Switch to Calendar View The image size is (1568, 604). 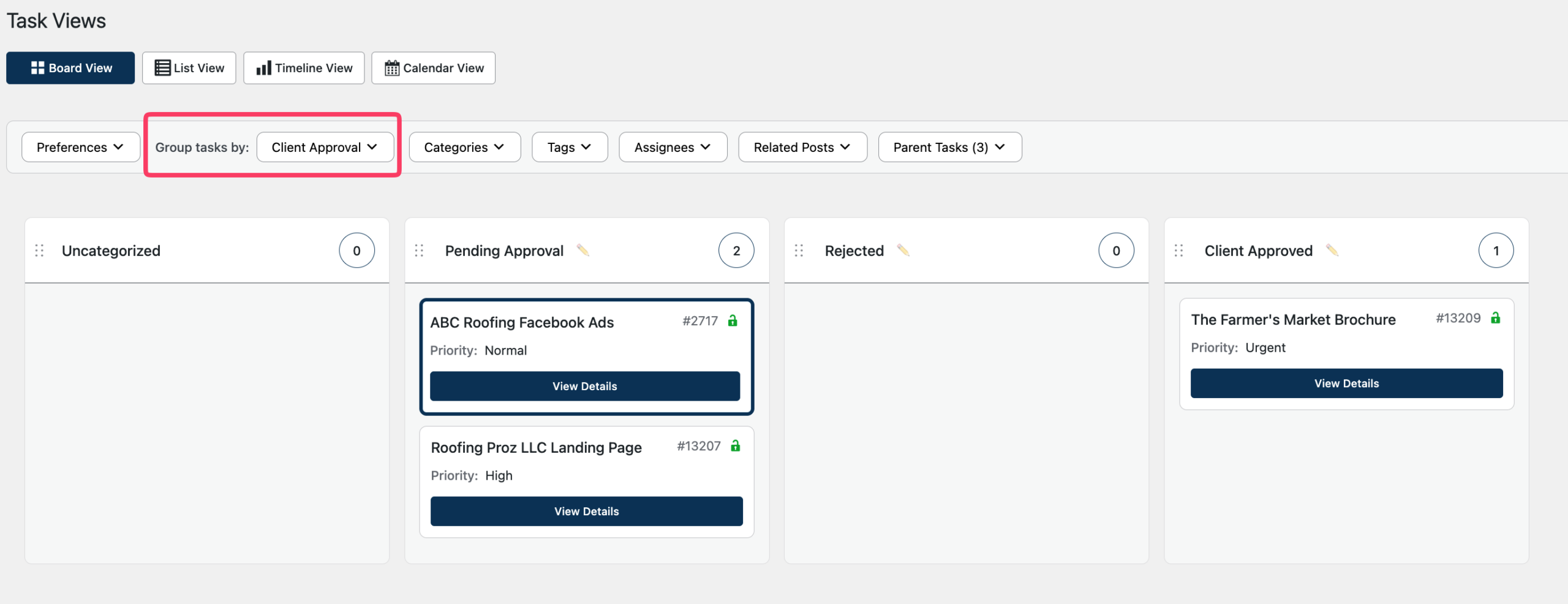tap(434, 68)
